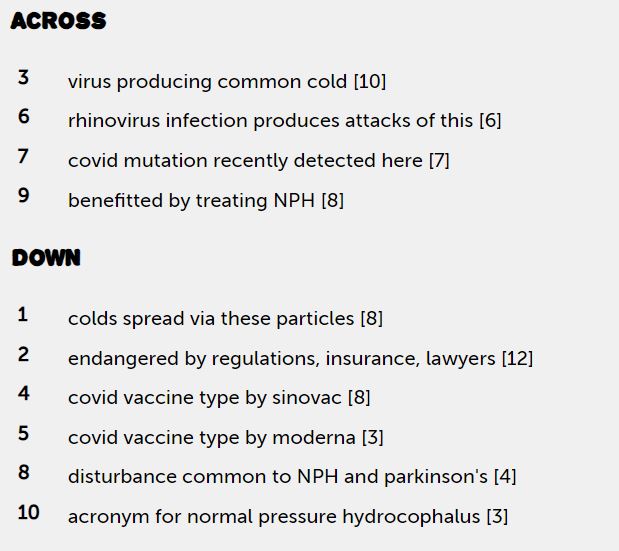Click clue number 1 in Down list
619x551 pixels.
click(22, 315)
